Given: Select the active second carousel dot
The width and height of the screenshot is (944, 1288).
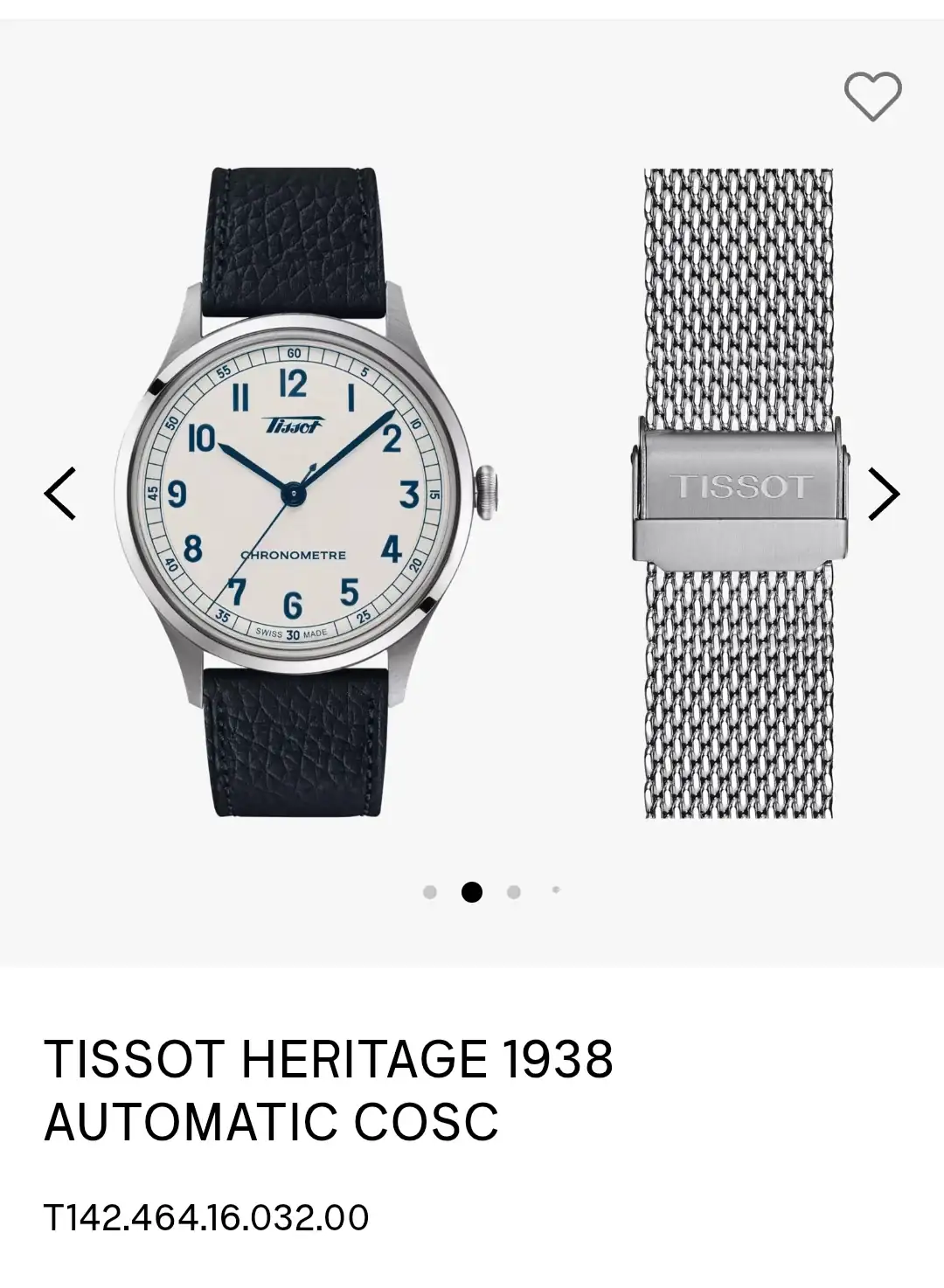Looking at the screenshot, I should click(x=472, y=892).
